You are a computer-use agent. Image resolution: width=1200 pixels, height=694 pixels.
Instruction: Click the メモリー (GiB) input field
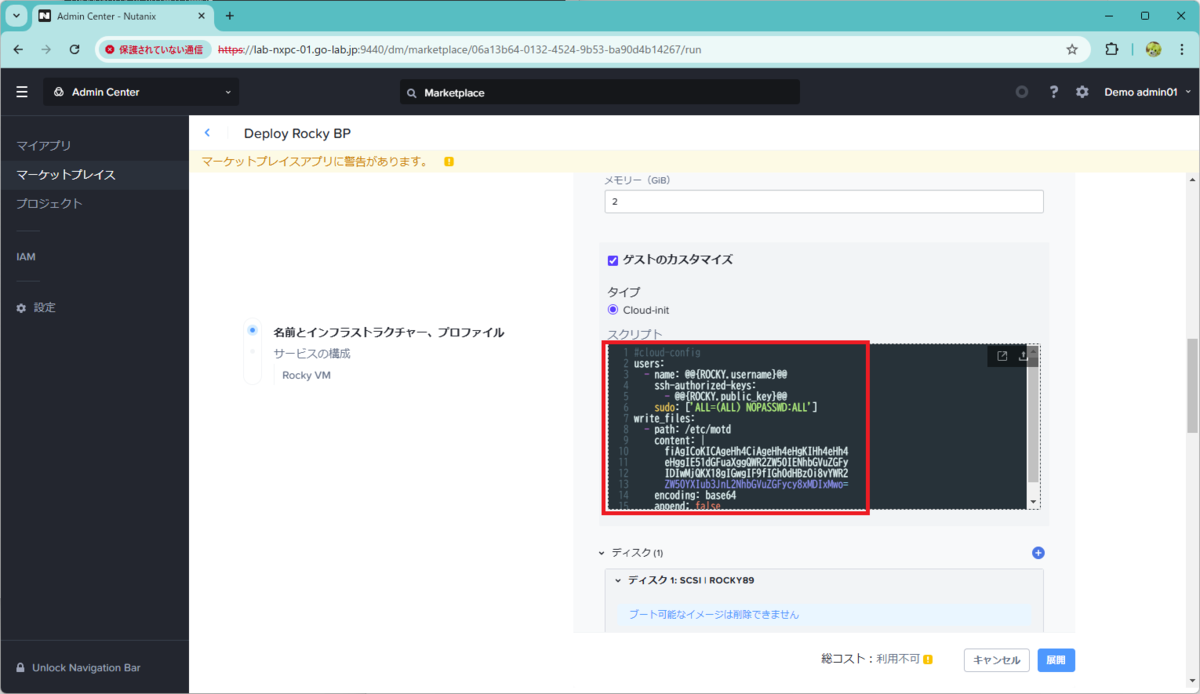[x=824, y=201]
